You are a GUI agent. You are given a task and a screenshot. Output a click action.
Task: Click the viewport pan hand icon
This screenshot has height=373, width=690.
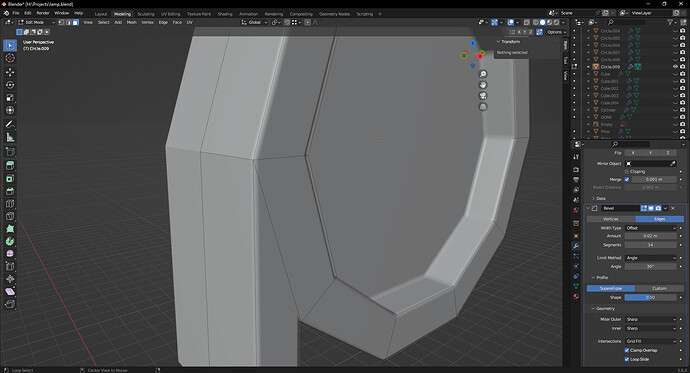(x=483, y=85)
